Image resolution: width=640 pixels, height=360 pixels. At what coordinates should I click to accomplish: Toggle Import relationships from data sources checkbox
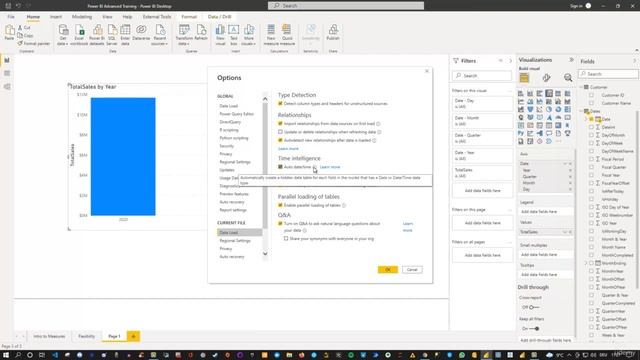(280, 123)
